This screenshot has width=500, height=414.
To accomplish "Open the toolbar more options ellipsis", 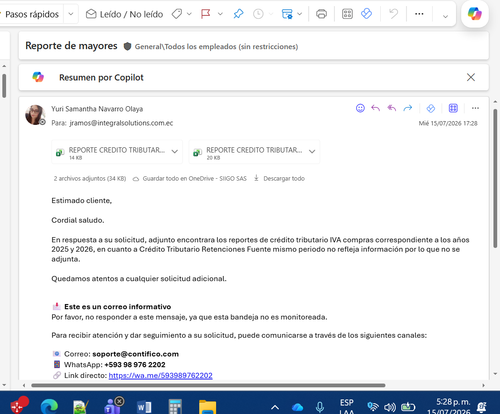I will [419, 14].
